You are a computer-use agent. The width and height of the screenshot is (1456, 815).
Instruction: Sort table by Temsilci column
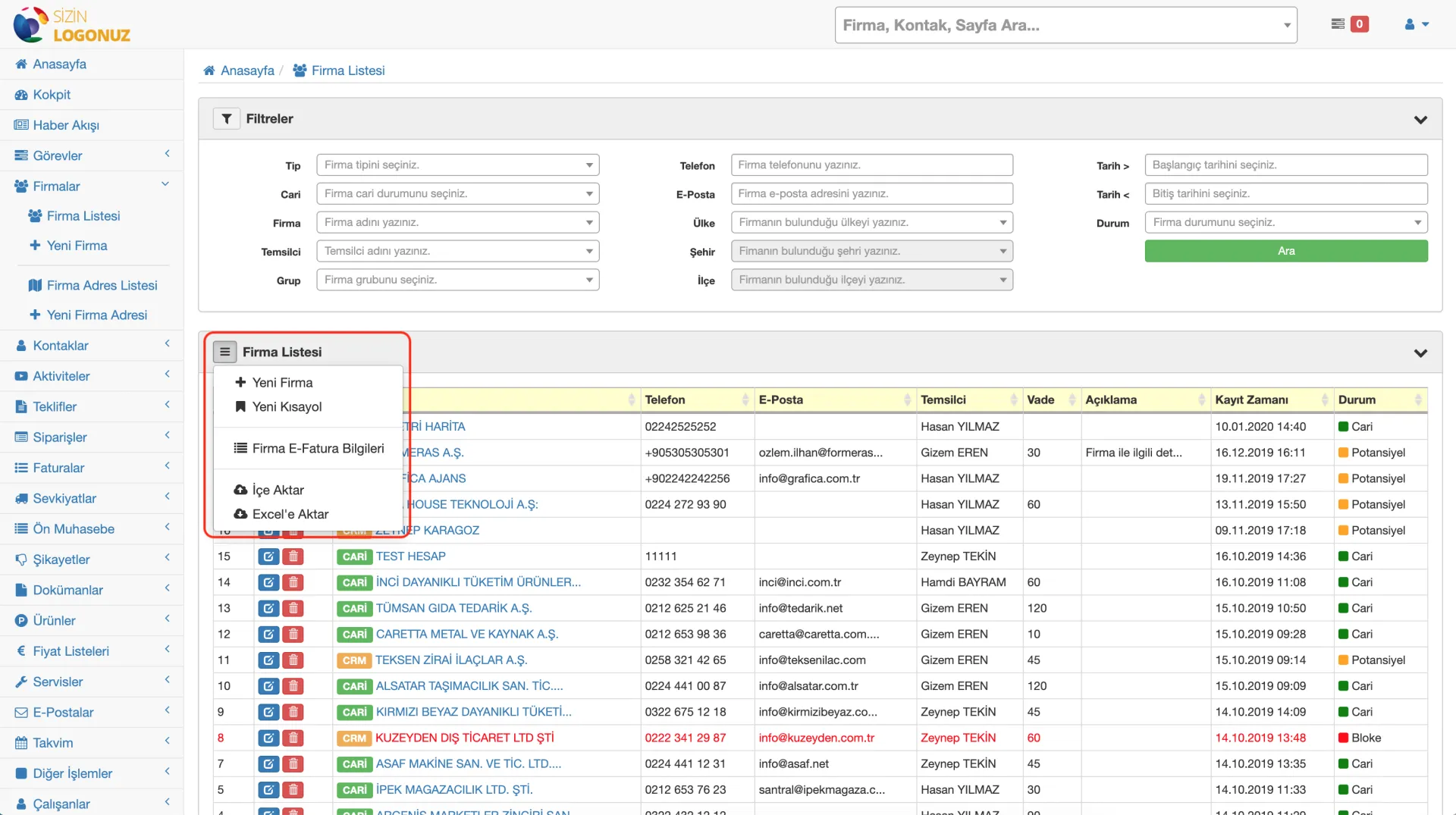point(968,400)
